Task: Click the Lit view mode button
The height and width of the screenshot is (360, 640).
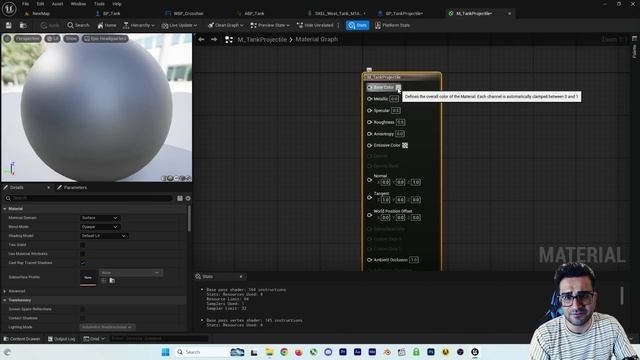Action: click(x=52, y=38)
